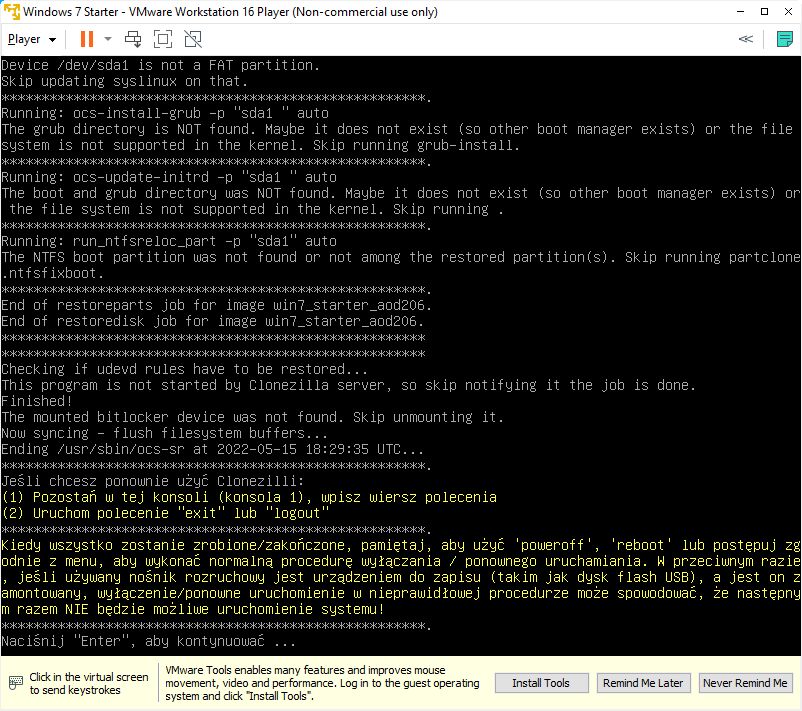Click the Install Tools button
802x711 pixels.
pyautogui.click(x=541, y=683)
